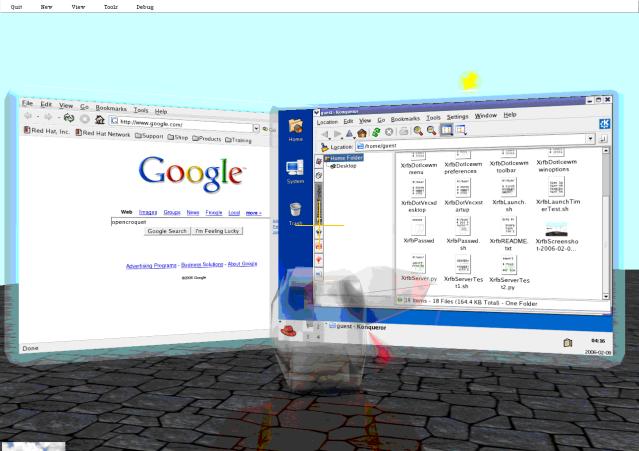The image size is (639, 451).
Task: Open the Bookmarks menu in the Google browser
Action: click(111, 108)
